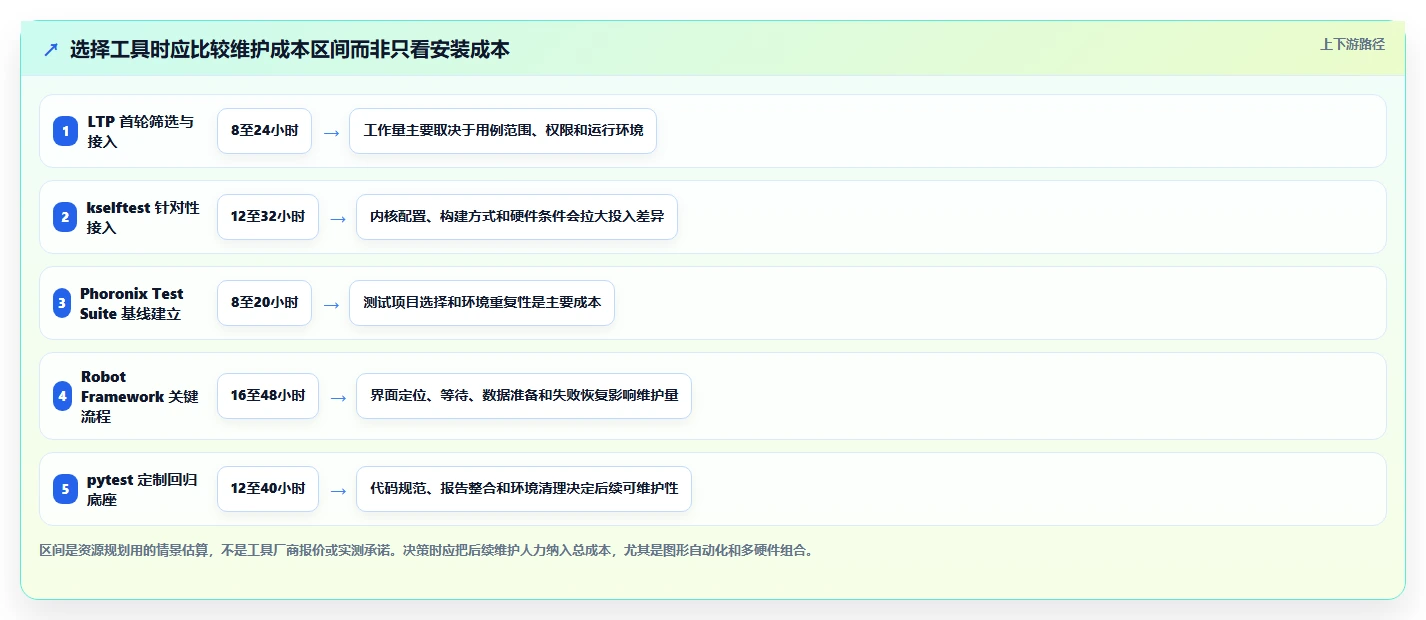The height and width of the screenshot is (620, 1426).
Task: Click the box 测试项目选择和环境重复性是主要成本
Action: (x=482, y=303)
